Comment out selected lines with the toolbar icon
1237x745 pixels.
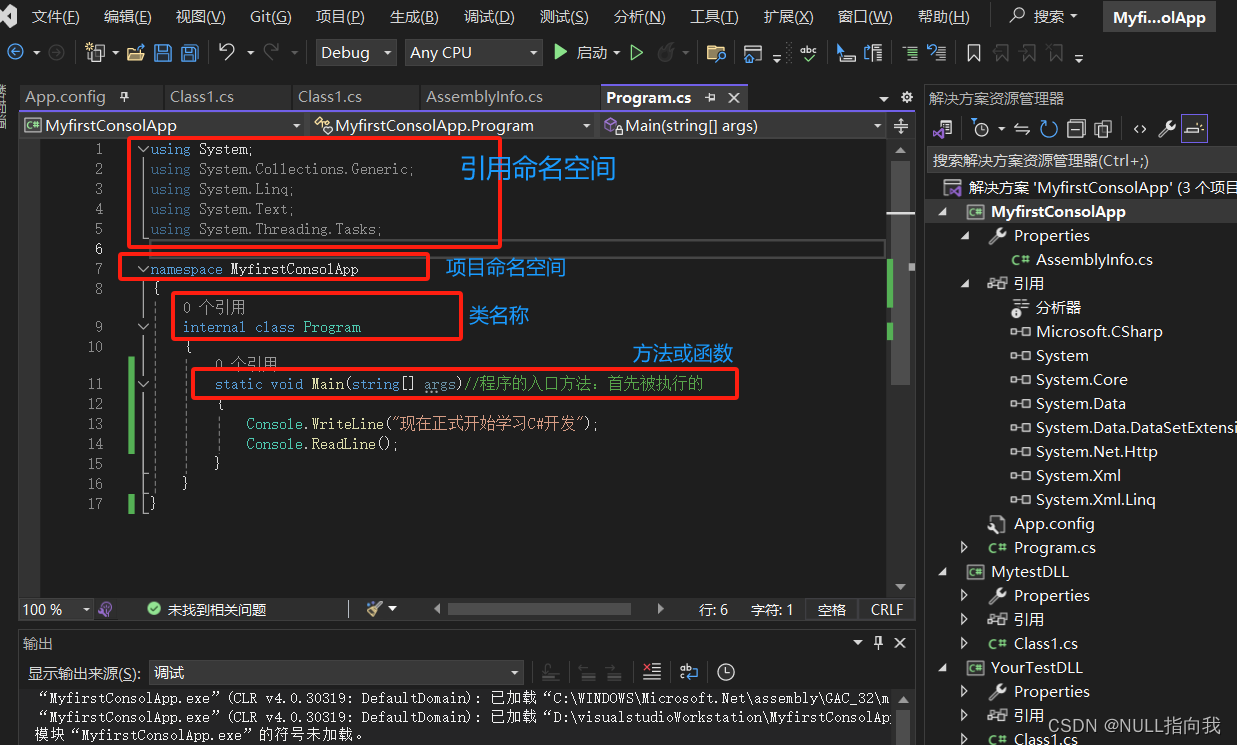click(x=910, y=52)
